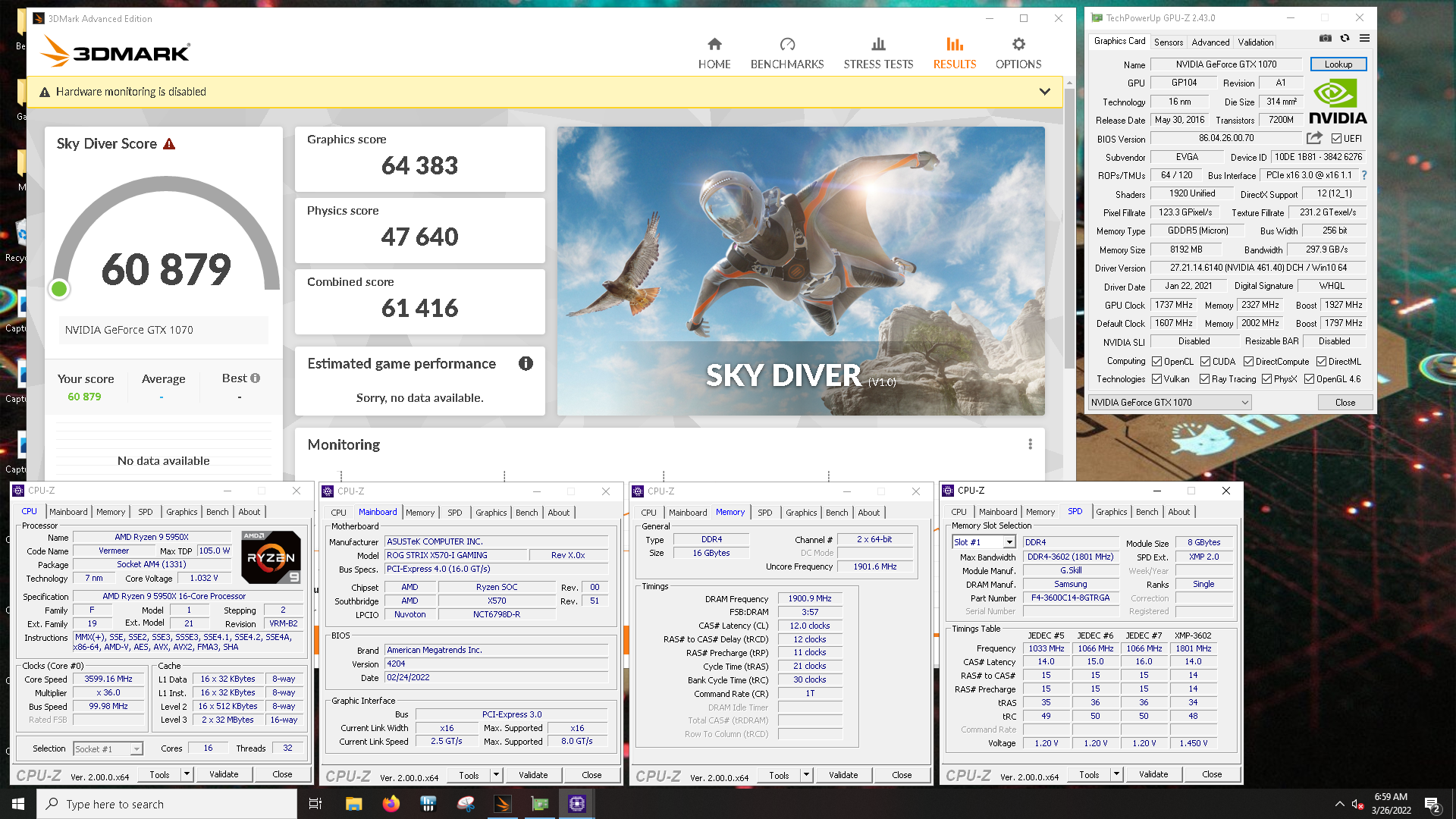Open the Slot #1 dropdown in CPU-Z SPD
The height and width of the screenshot is (819, 1456).
(x=984, y=542)
